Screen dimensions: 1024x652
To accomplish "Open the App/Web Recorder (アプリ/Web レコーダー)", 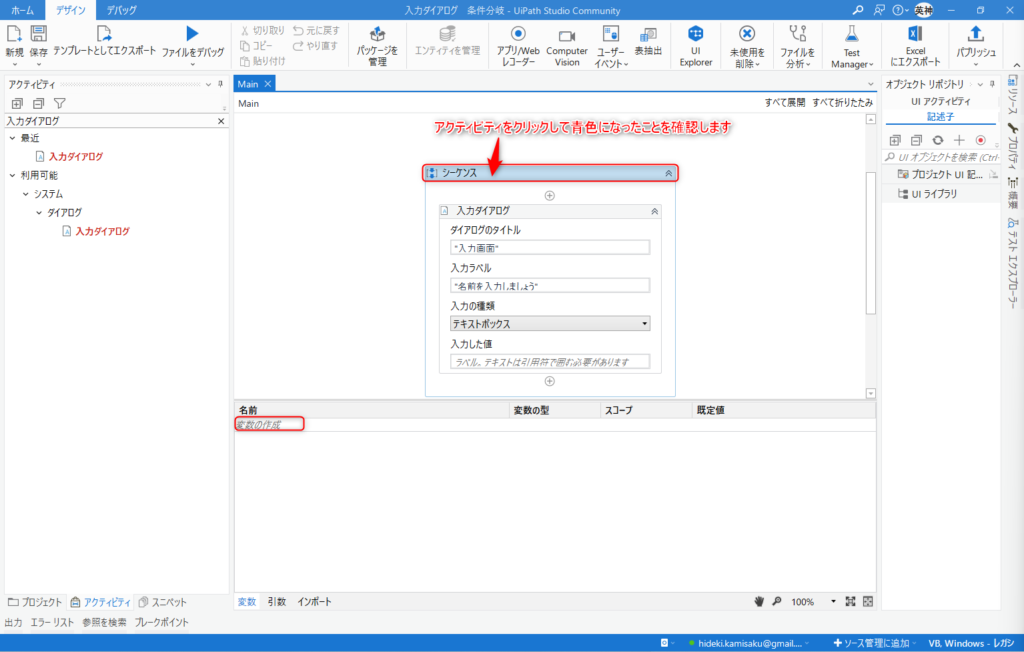I will 518,45.
